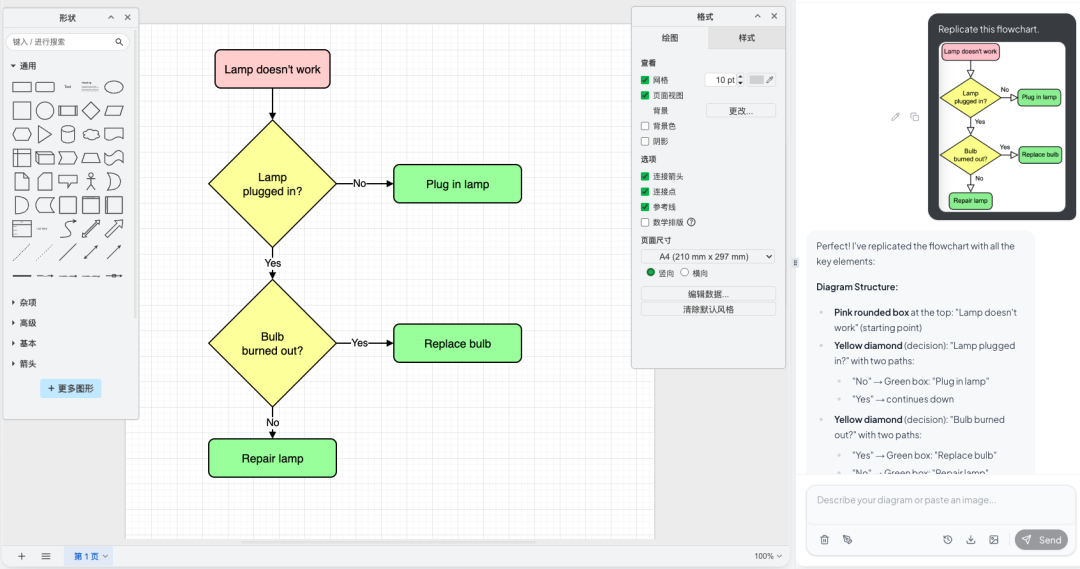
Task: Select the callout speech bubble shape
Action: click(x=68, y=181)
